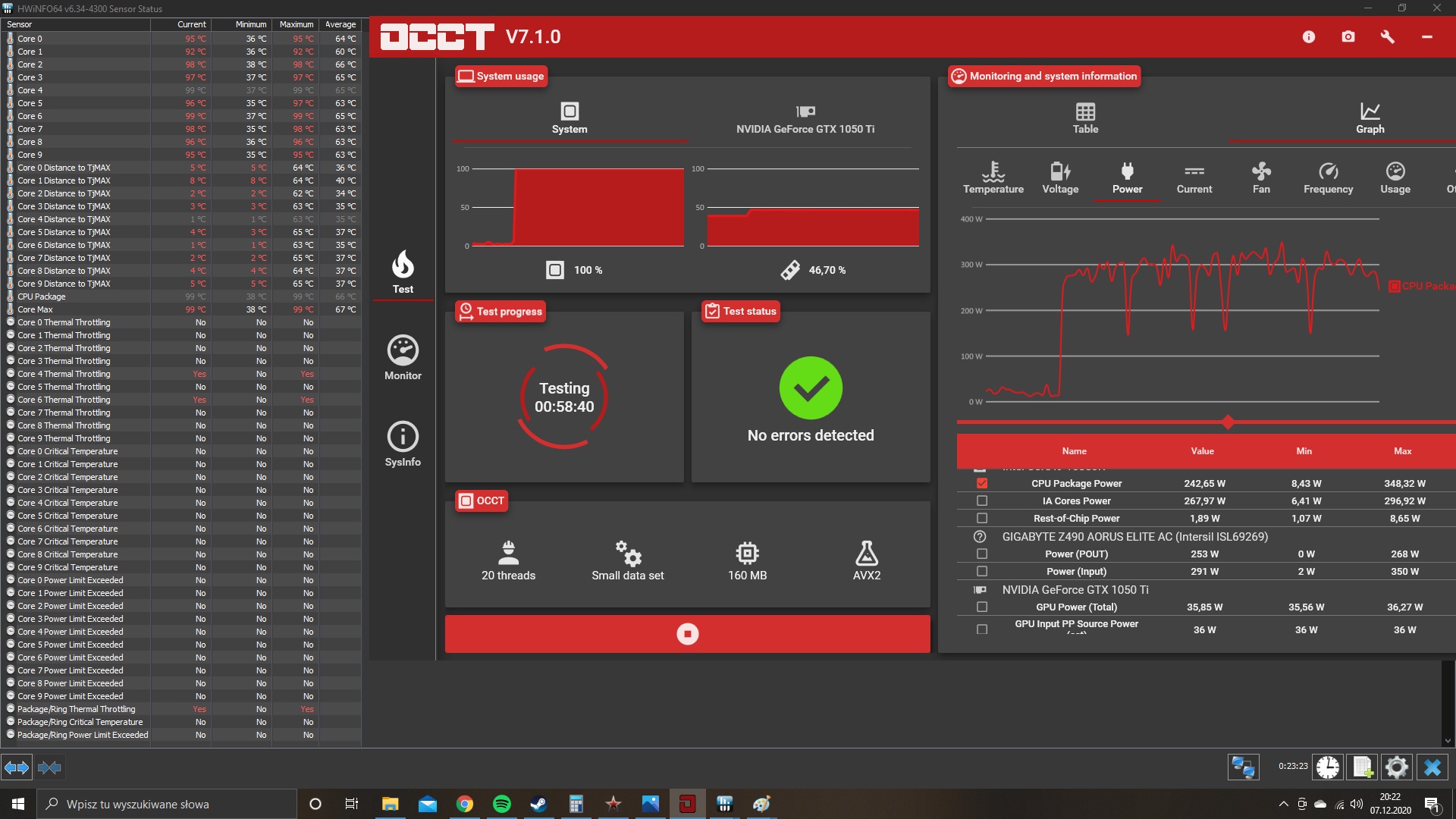Open OCCT settings wrench icon
Screen dimensions: 1456x819
(1387, 36)
